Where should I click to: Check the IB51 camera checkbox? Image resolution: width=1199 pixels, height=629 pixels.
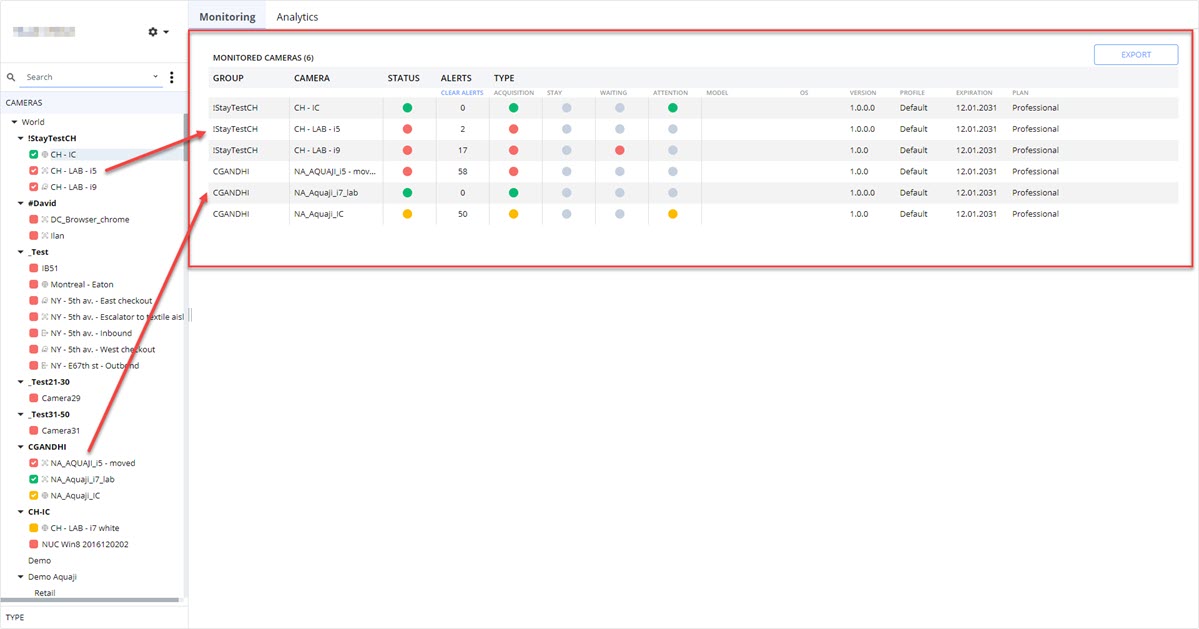(x=34, y=268)
